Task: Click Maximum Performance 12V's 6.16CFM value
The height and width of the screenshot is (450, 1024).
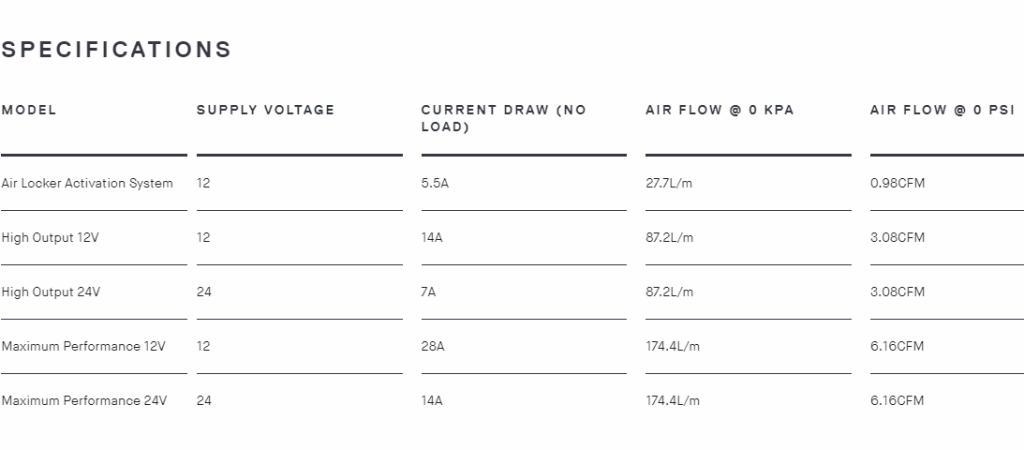Action: 897,346
